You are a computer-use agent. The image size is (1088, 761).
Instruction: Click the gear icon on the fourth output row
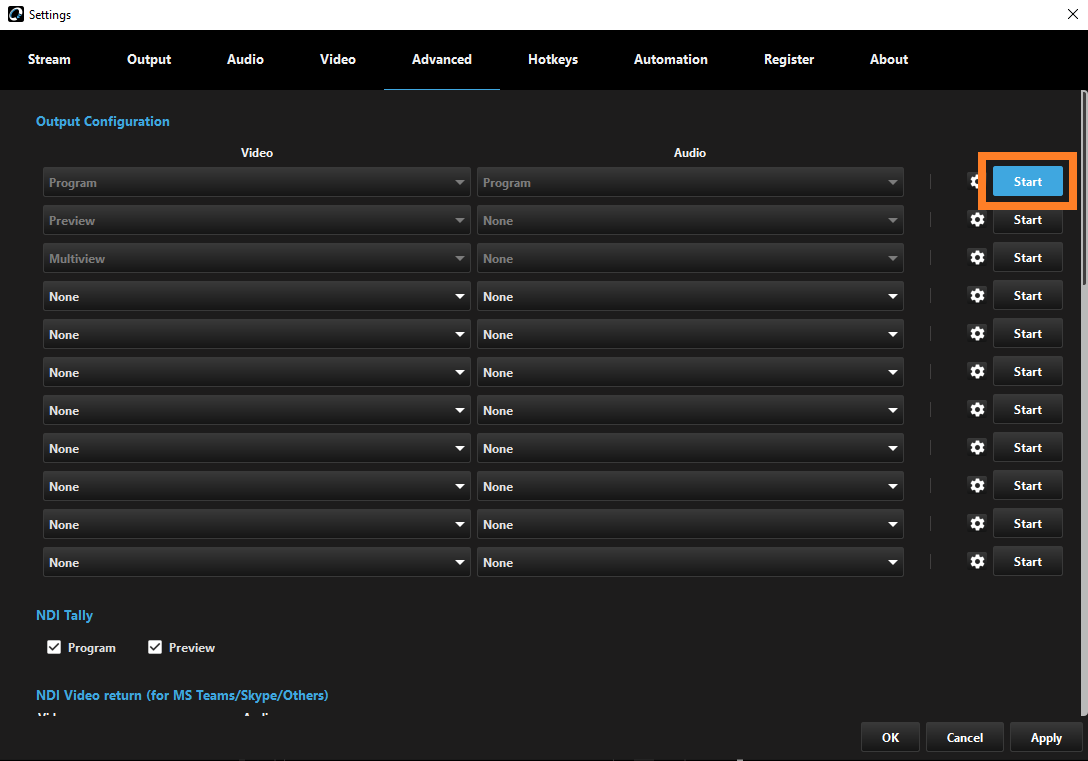977,296
